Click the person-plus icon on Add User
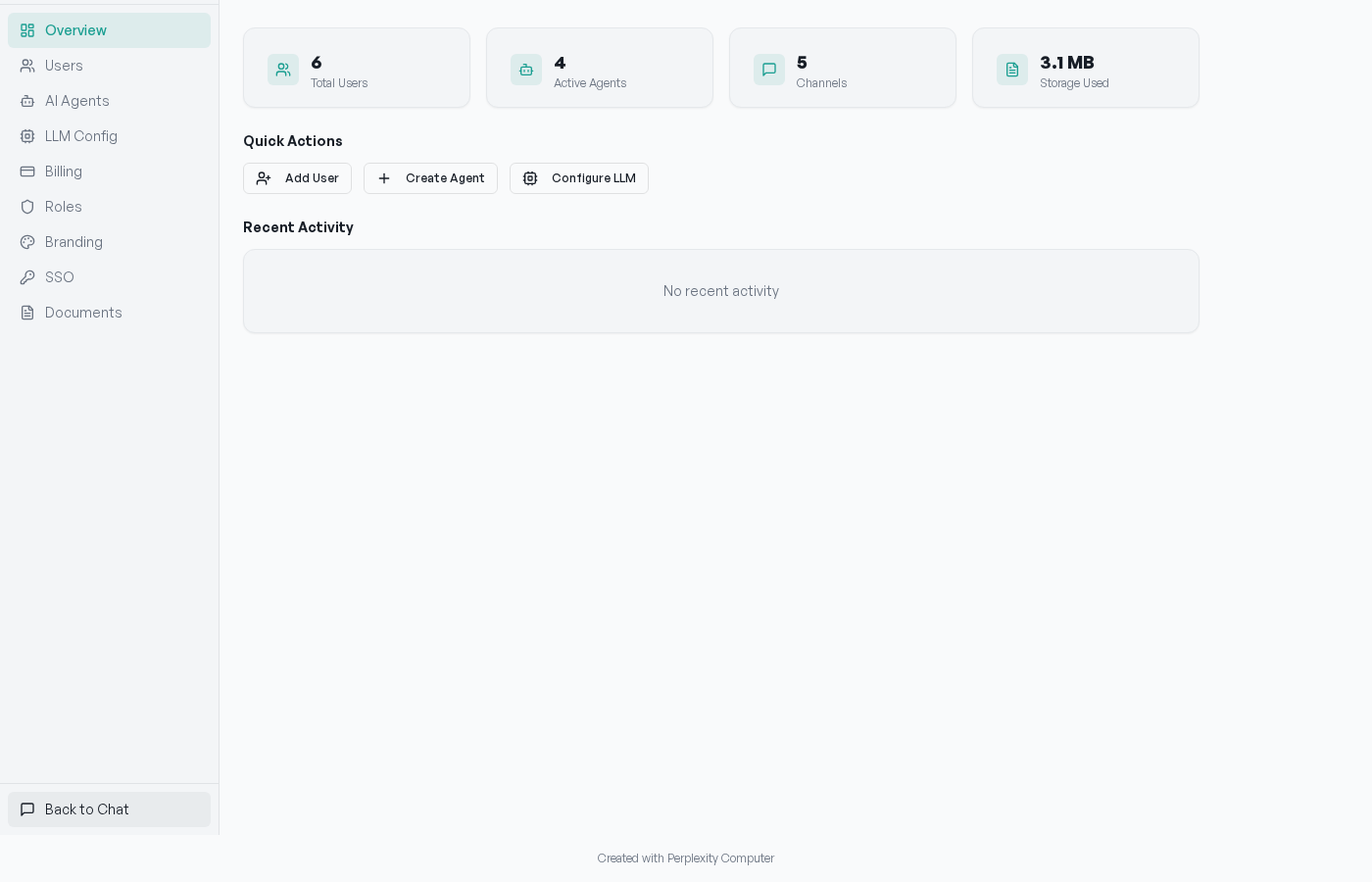 click(x=264, y=178)
